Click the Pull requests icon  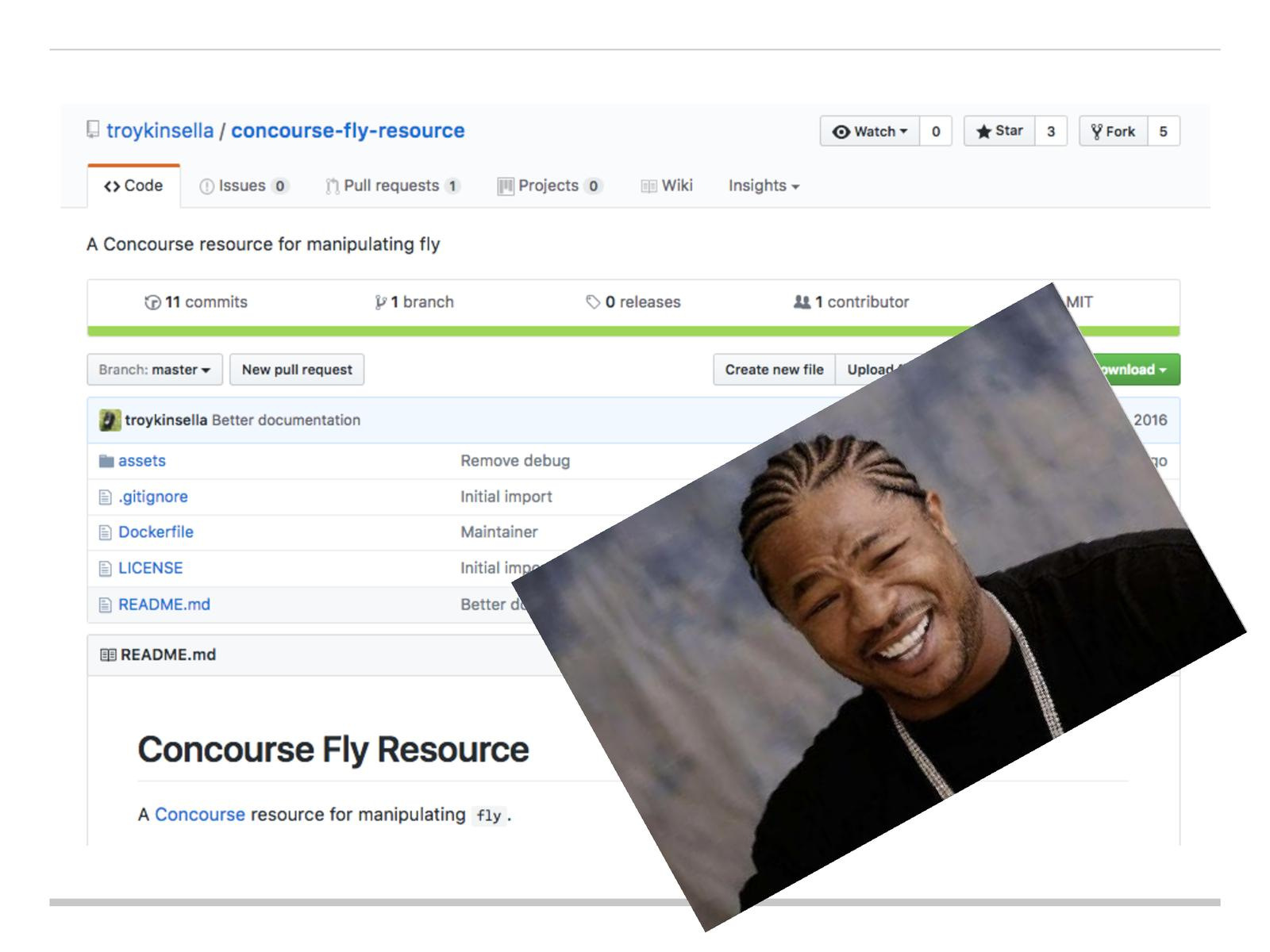click(332, 186)
